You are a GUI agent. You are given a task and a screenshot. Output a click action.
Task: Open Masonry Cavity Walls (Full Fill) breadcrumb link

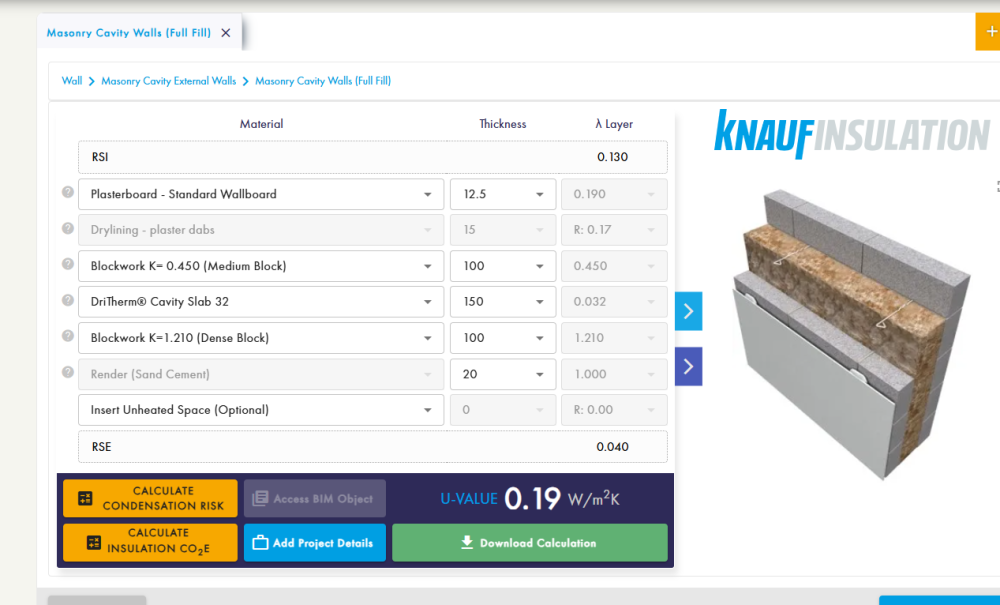pyautogui.click(x=323, y=81)
